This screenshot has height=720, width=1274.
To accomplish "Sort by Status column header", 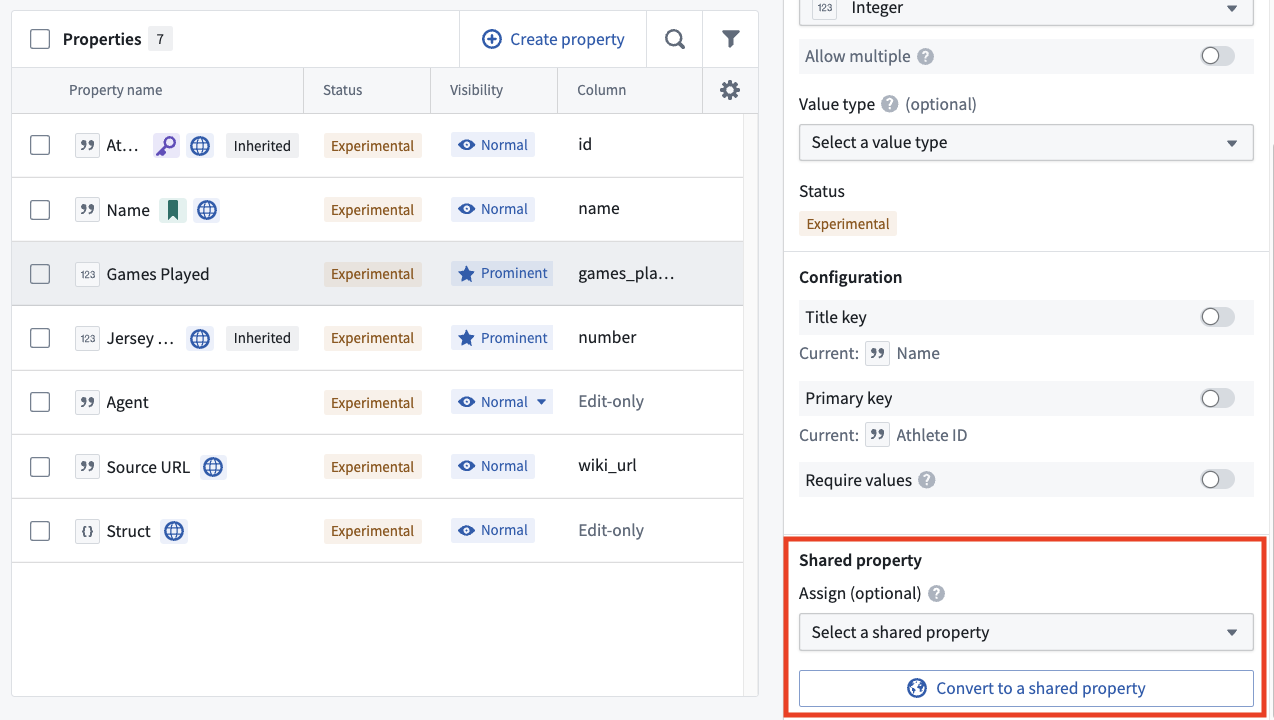I will 342,90.
